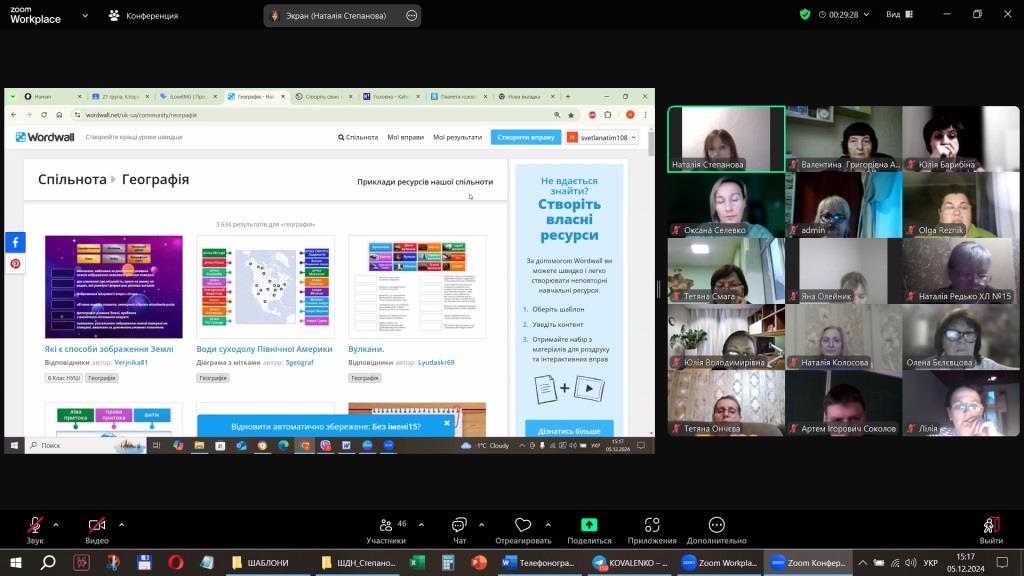Image resolution: width=1024 pixels, height=576 pixels.
Task: Open reactions with Отреагировать heart icon
Action: [x=523, y=530]
